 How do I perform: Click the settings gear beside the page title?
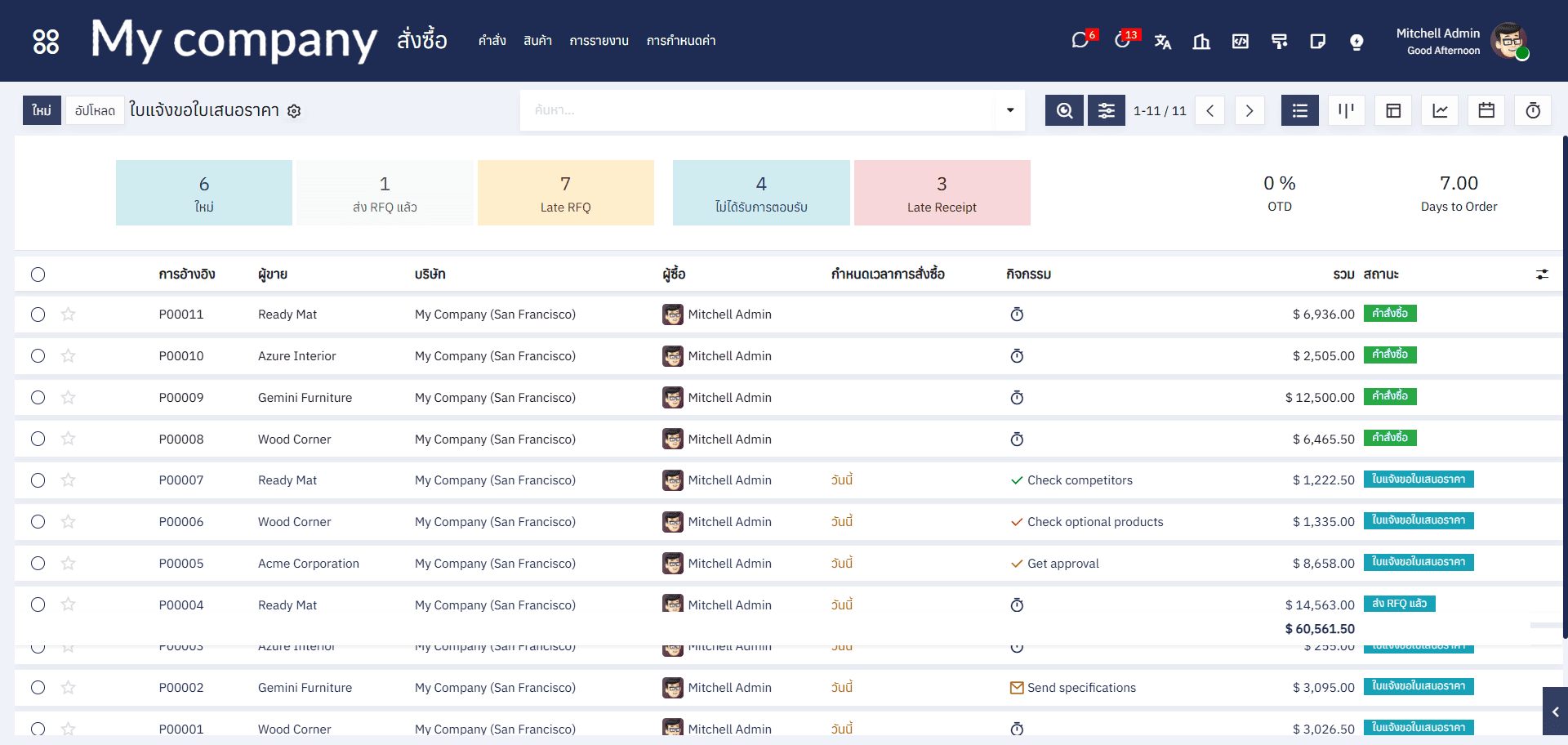click(294, 111)
